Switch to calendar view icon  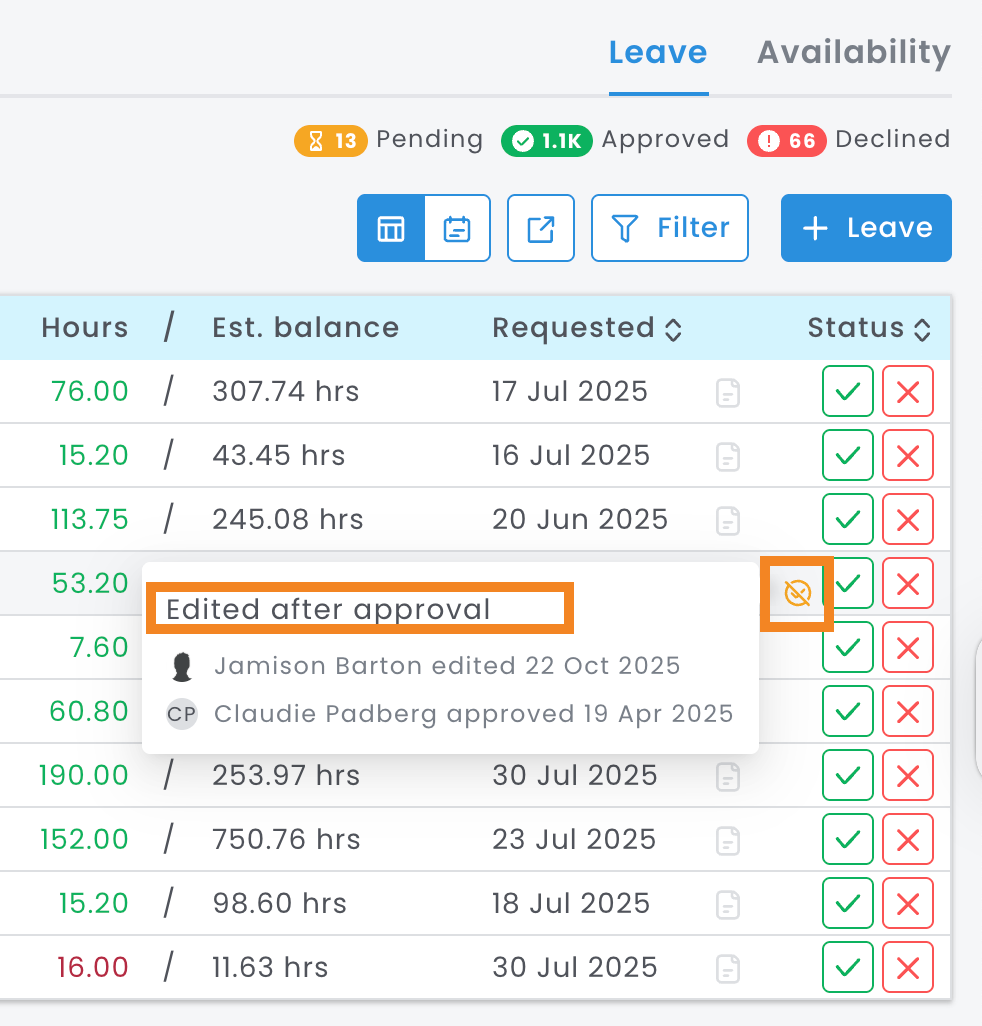457,228
